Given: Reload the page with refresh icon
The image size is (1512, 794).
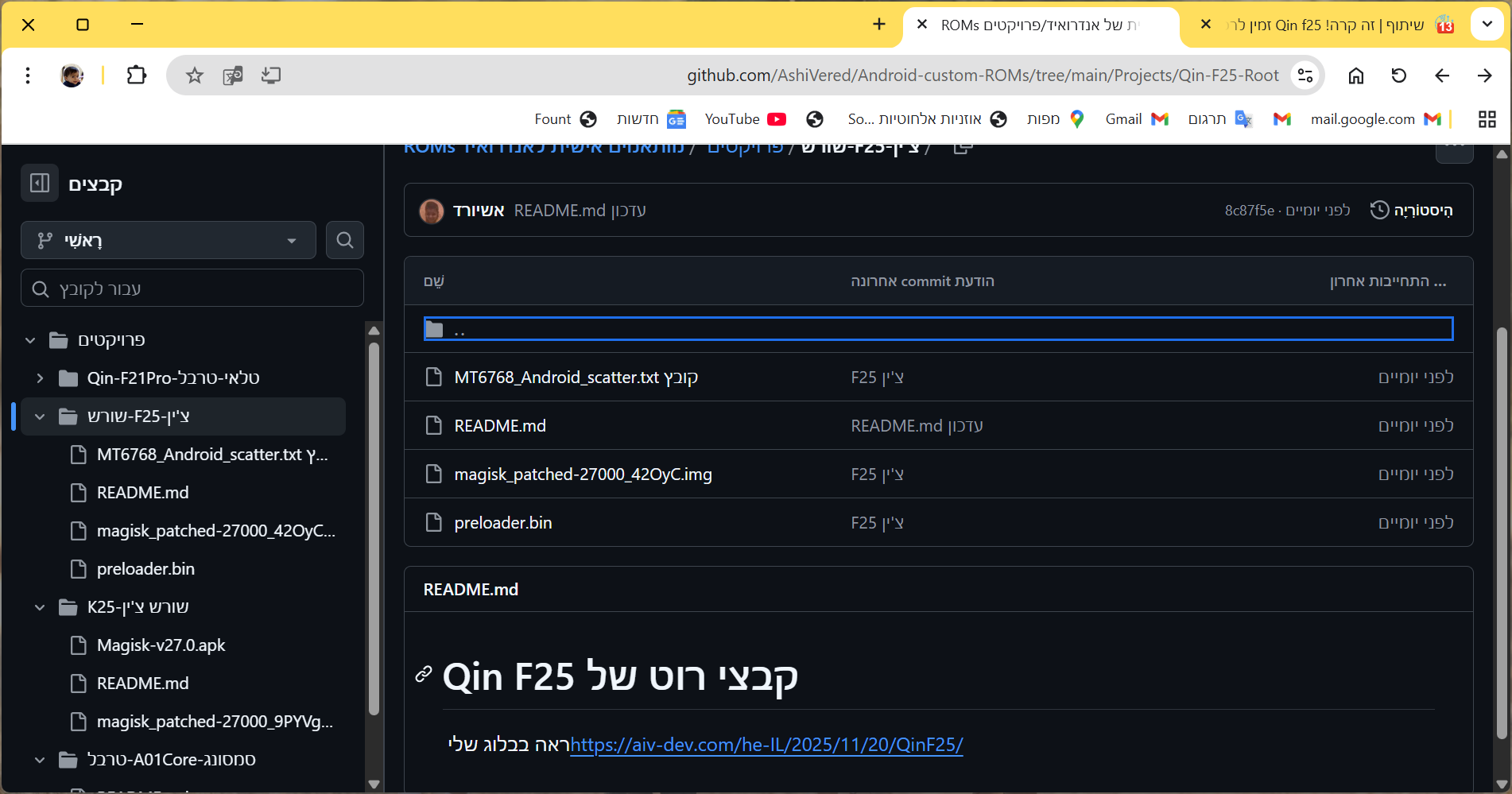Looking at the screenshot, I should pyautogui.click(x=1399, y=76).
